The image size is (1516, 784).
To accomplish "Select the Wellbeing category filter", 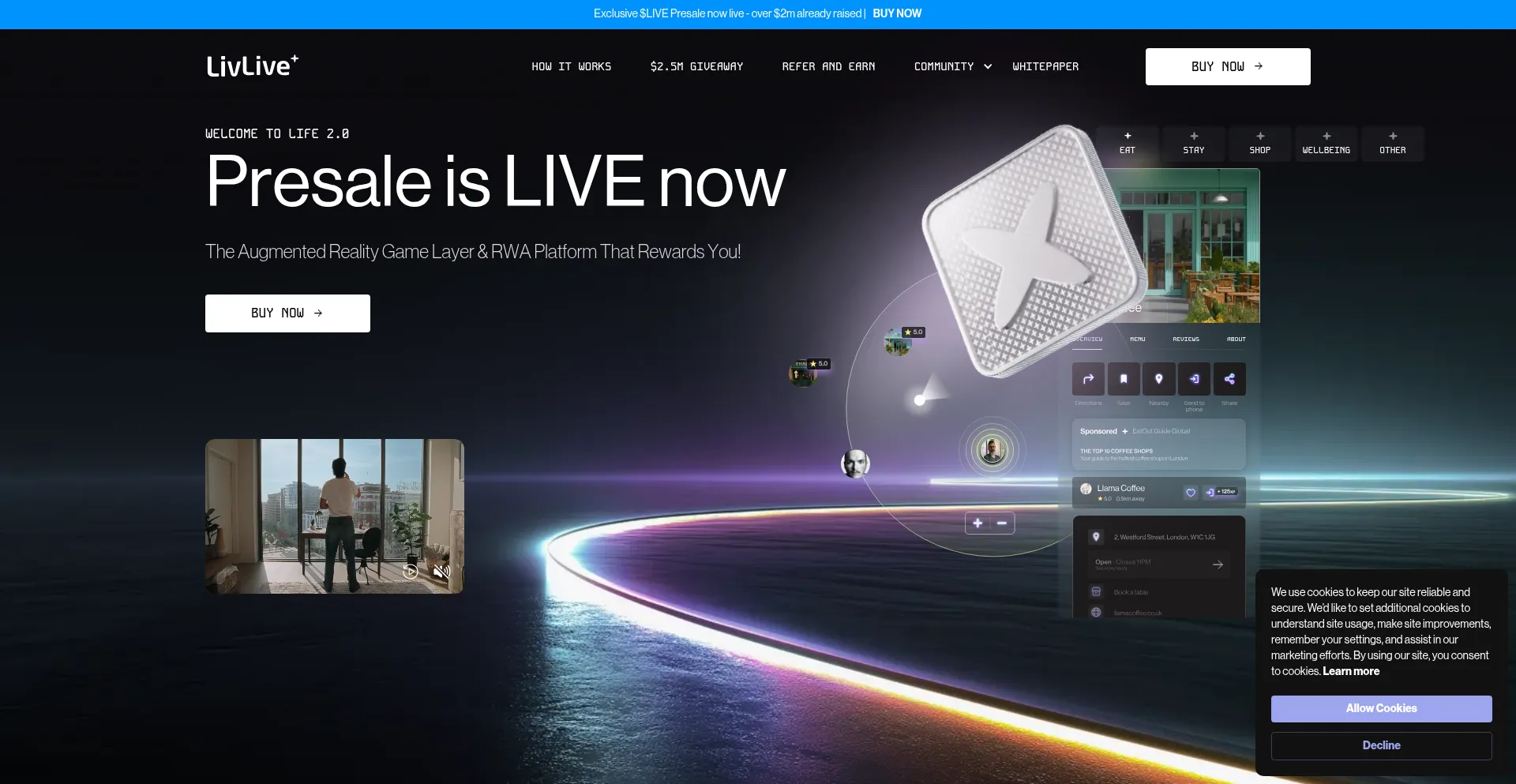I will [x=1326, y=144].
